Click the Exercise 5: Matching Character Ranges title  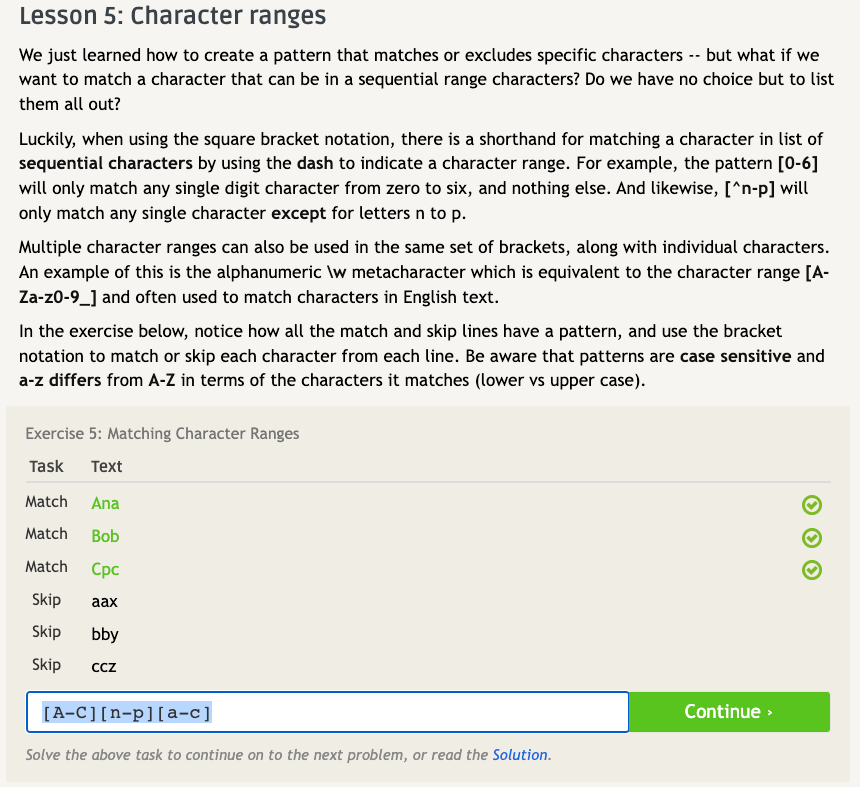[x=162, y=433]
